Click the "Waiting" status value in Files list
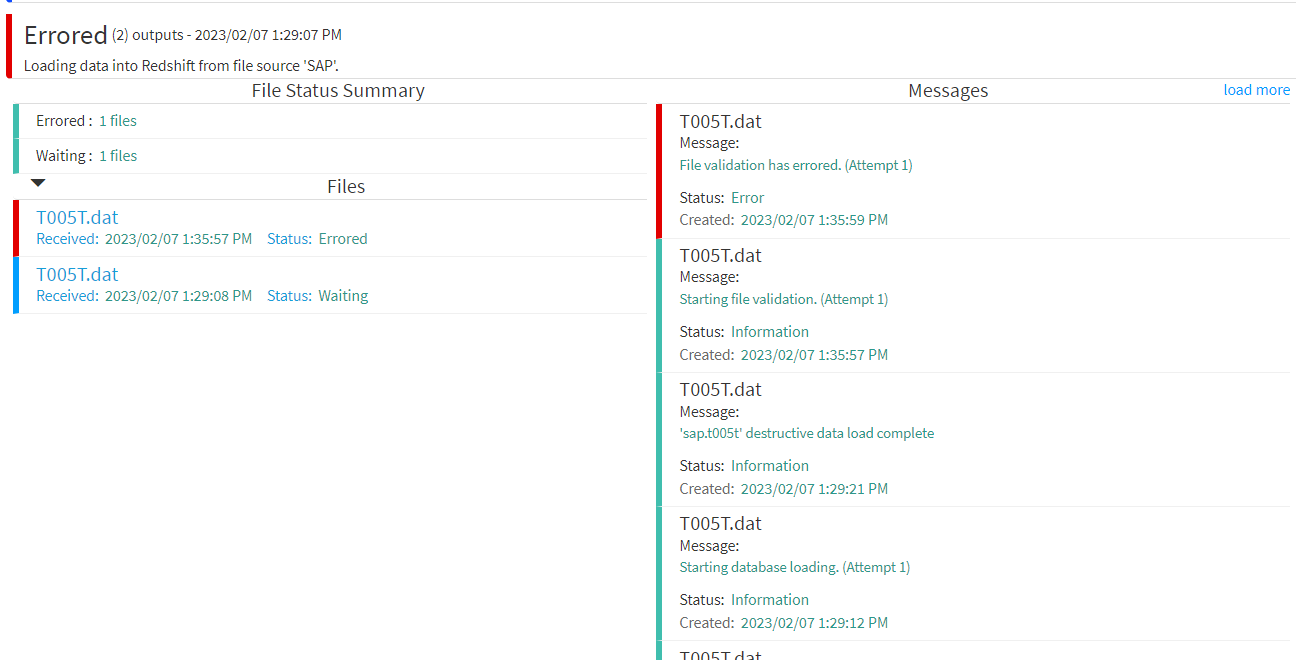The image size is (1296, 660). coord(343,296)
